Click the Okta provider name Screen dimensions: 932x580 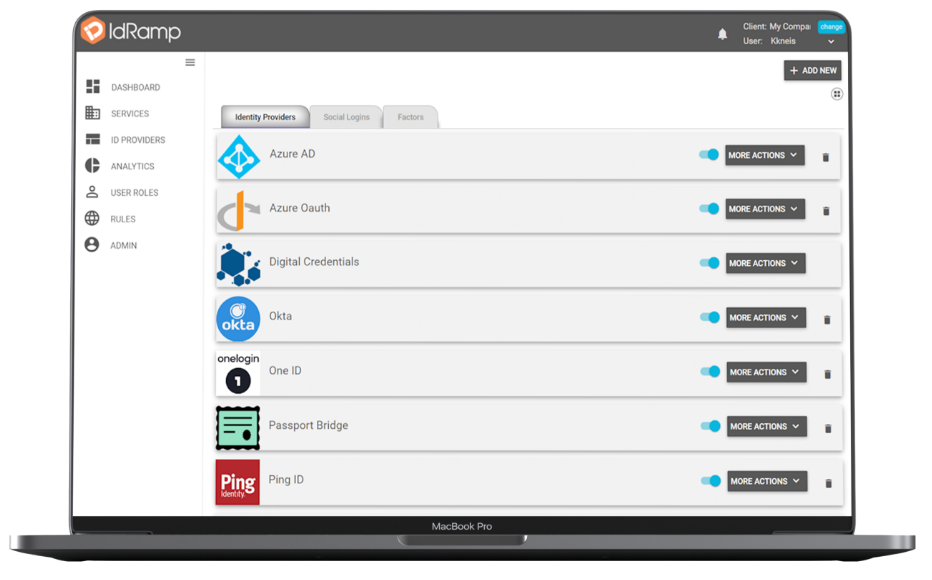(x=281, y=316)
